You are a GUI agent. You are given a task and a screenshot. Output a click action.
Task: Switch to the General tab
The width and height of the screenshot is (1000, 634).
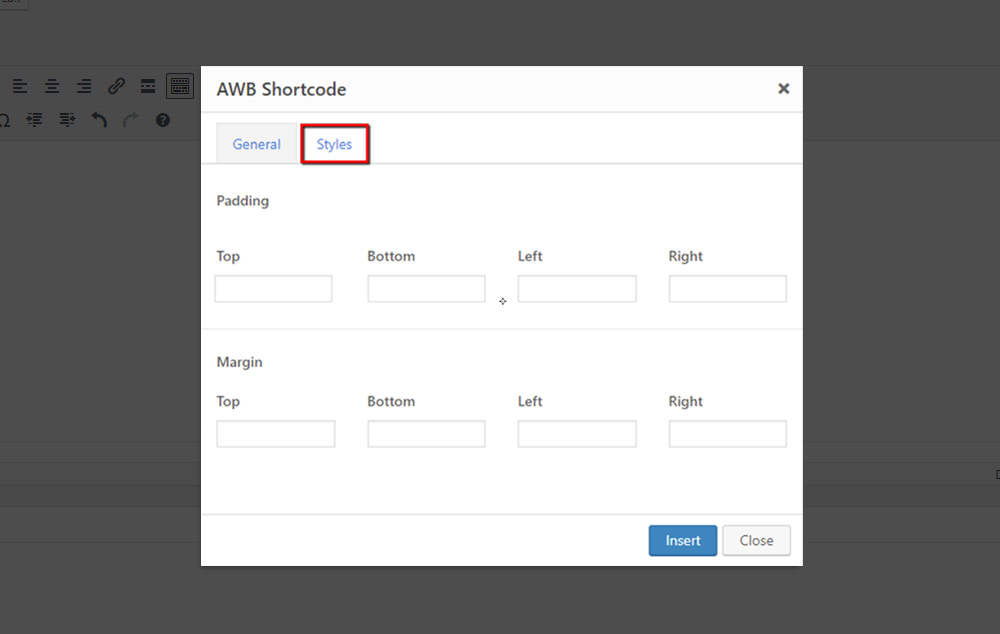coord(256,144)
